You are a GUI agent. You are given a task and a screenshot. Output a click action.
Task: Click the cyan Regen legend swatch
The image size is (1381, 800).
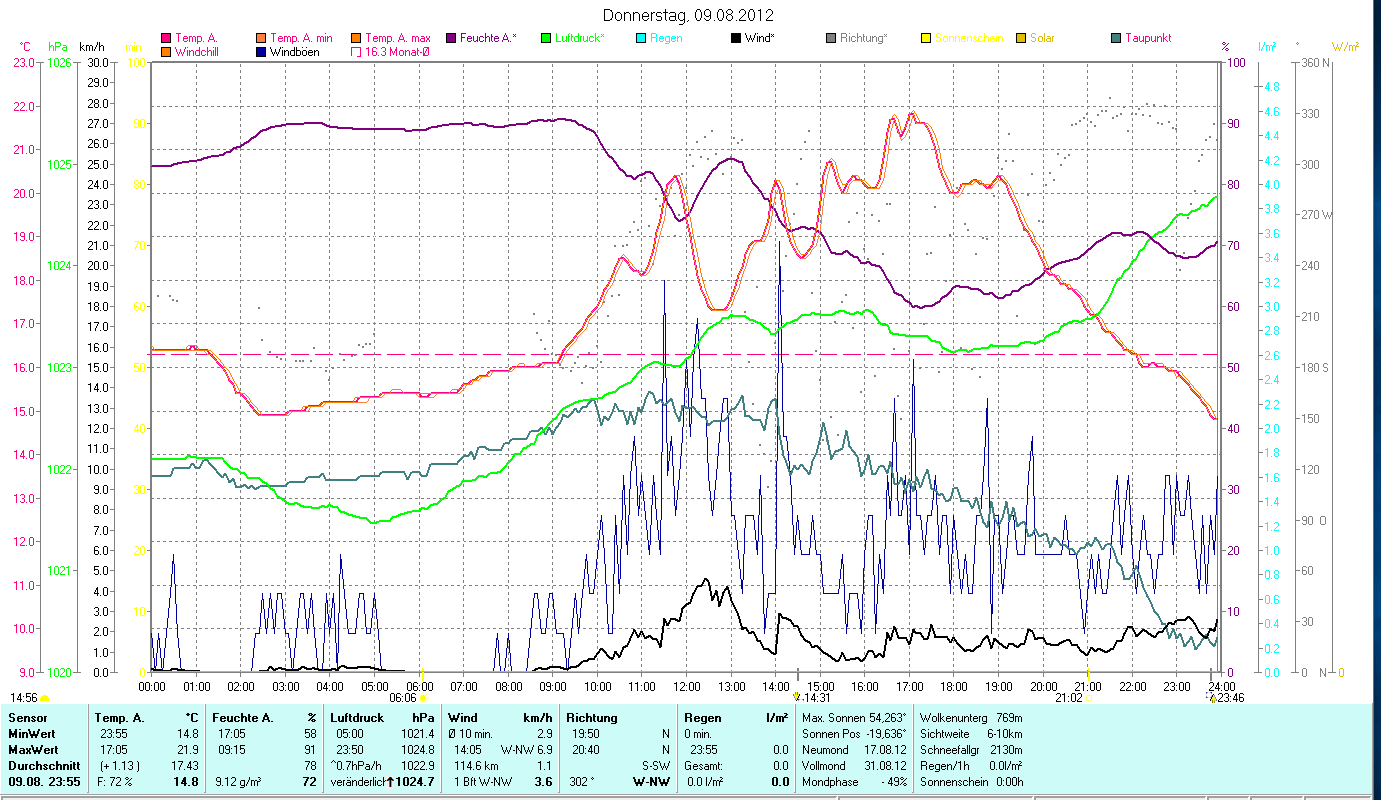640,38
